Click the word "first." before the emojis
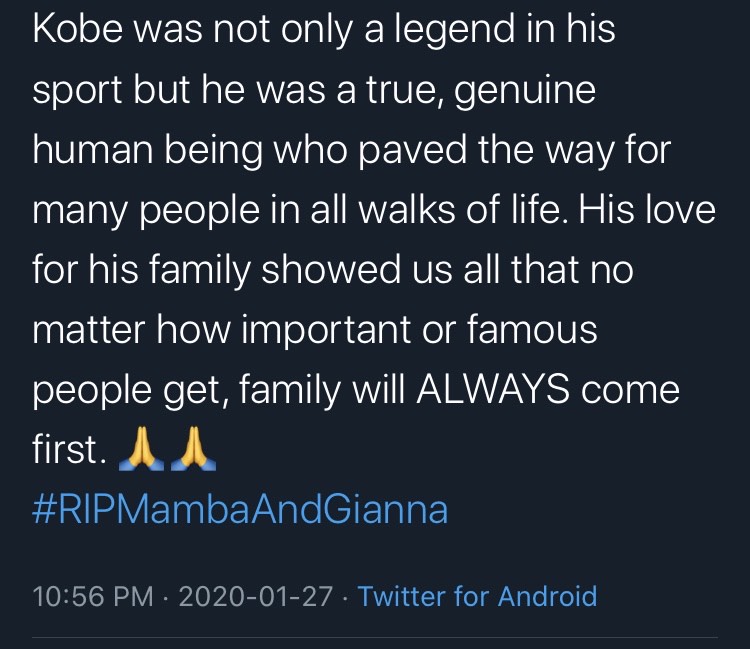Screen dimensions: 750x649 pyautogui.click(x=68, y=450)
